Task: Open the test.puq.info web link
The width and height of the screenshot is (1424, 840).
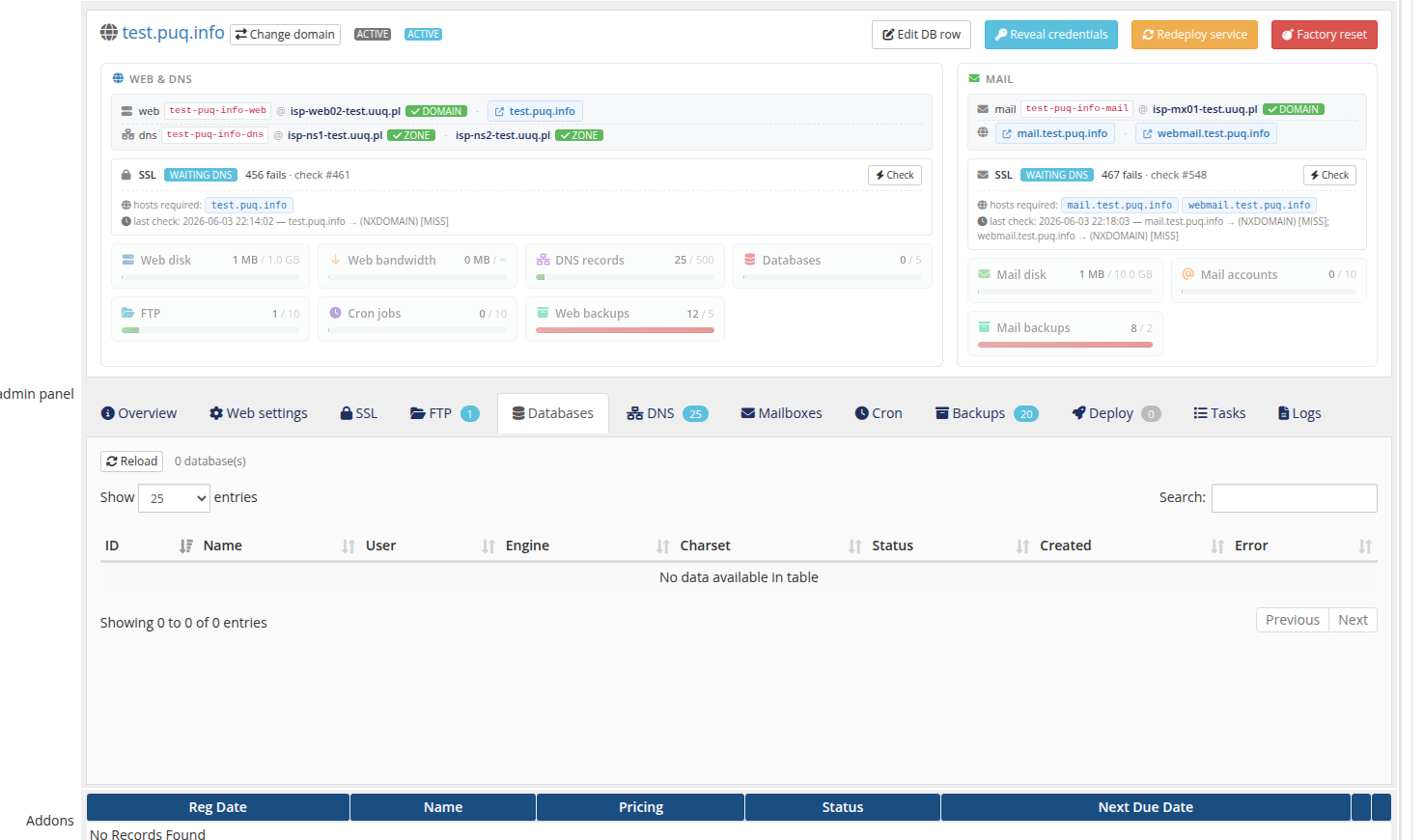Action: pos(535,111)
